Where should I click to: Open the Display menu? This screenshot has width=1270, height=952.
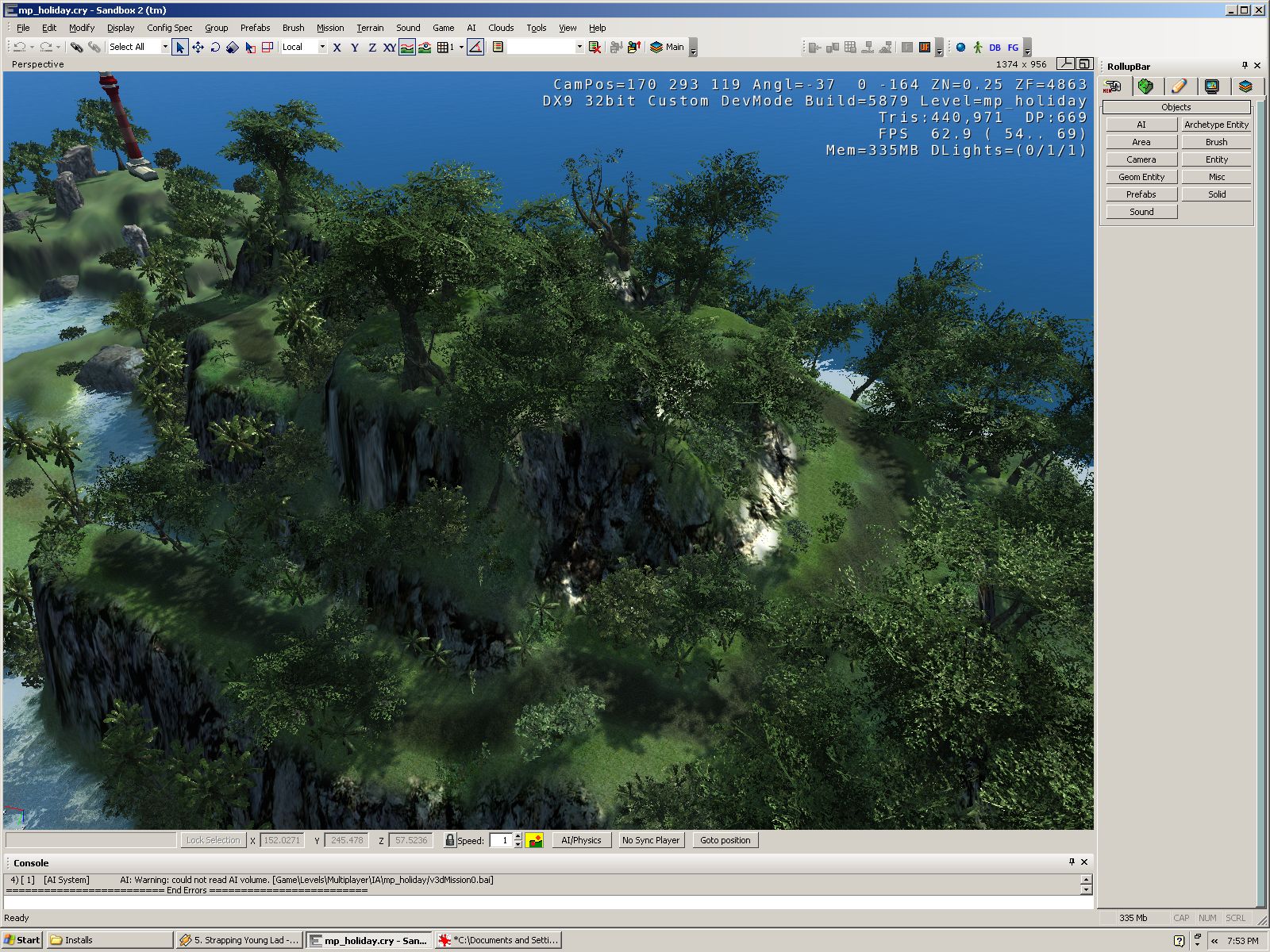[x=121, y=28]
